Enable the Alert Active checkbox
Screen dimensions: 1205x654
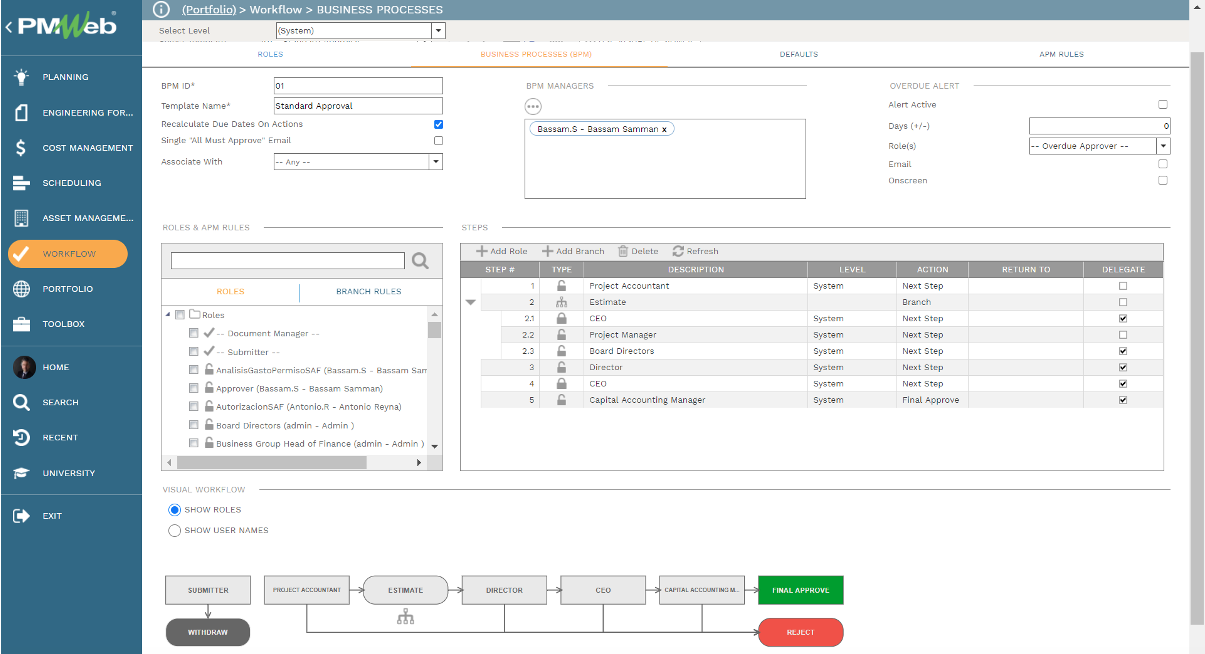click(x=1162, y=105)
